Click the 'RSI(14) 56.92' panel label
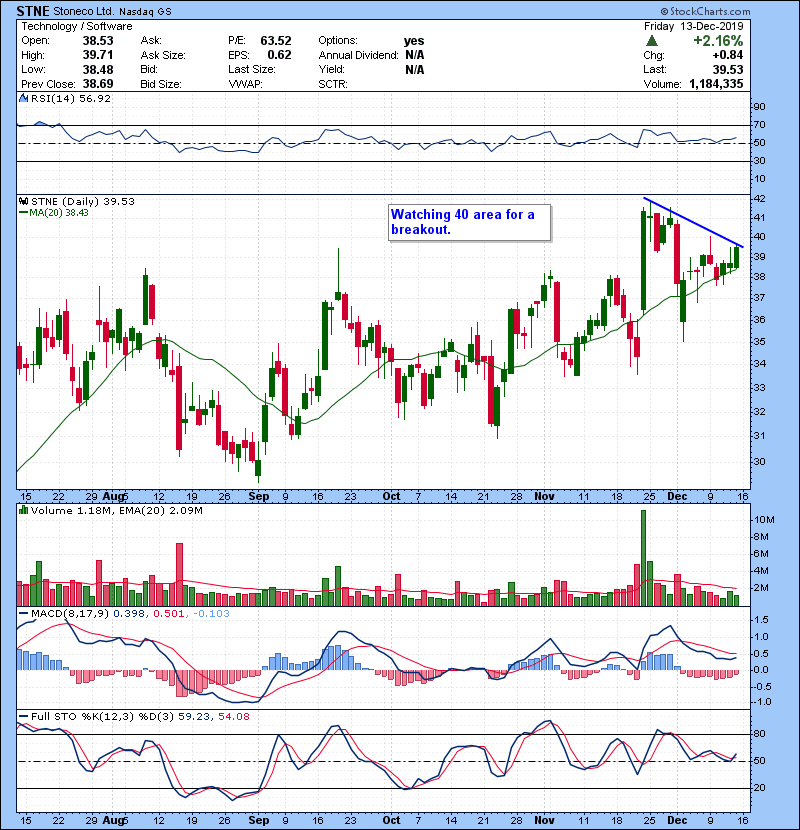Image resolution: width=800 pixels, height=830 pixels. (71, 98)
